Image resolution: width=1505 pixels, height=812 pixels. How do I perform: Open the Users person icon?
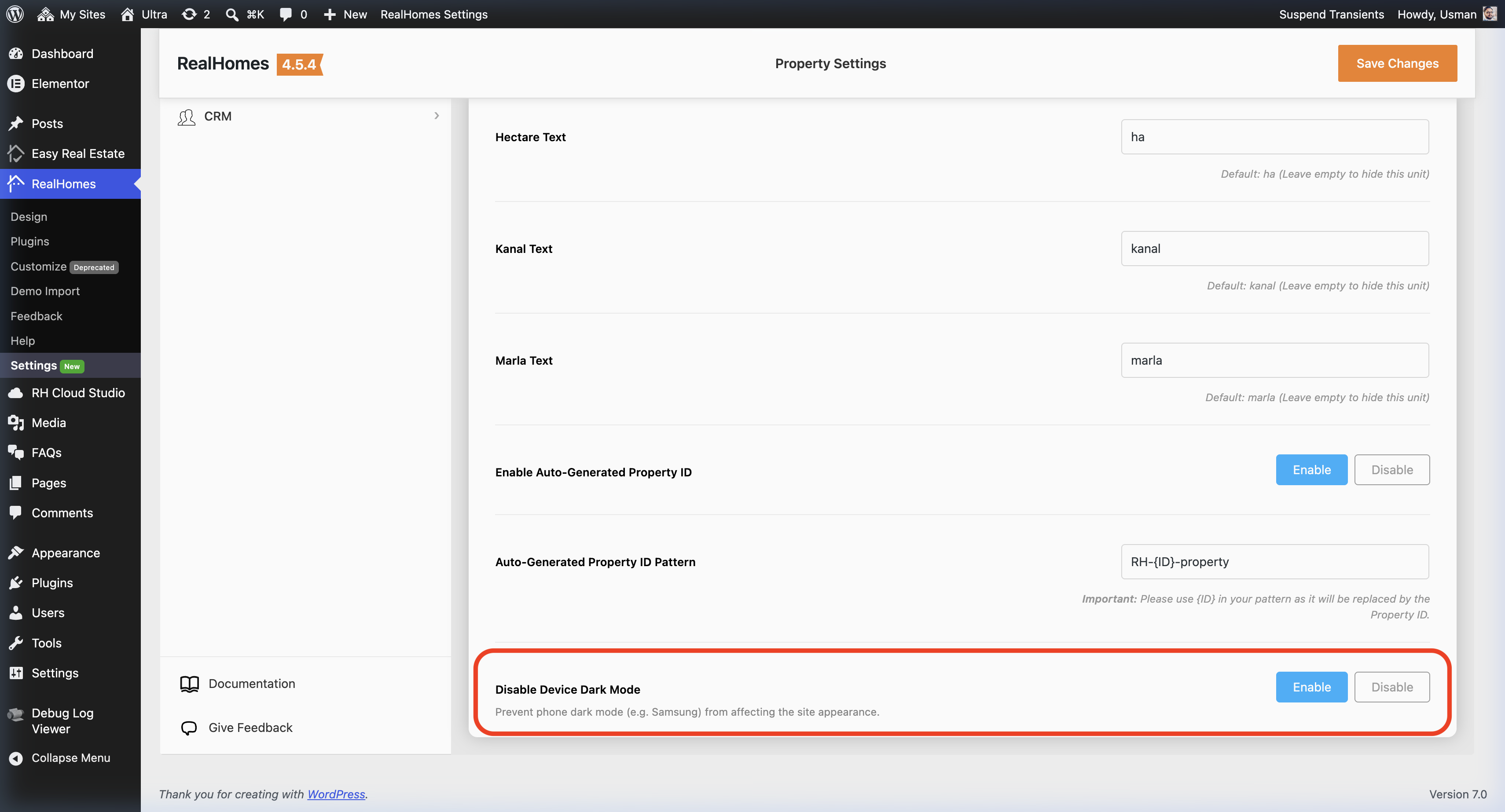(x=16, y=612)
